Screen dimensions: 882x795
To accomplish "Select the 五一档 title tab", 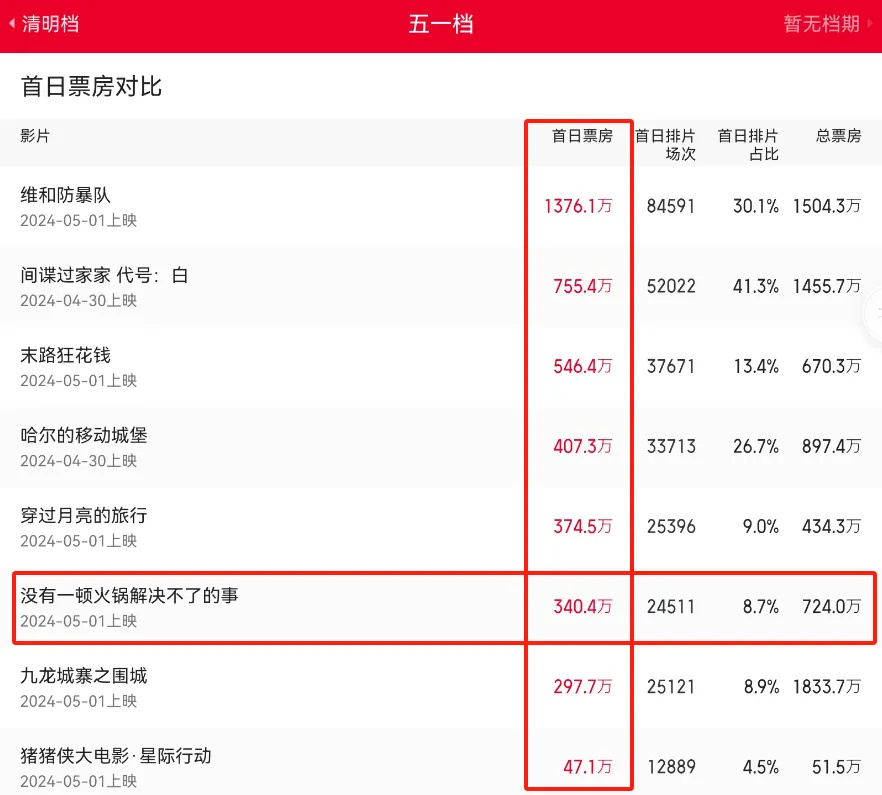I will coord(440,24).
